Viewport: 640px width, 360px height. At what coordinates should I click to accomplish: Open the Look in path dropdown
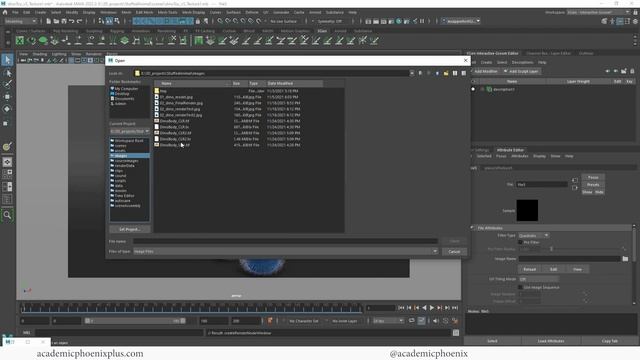[411, 73]
